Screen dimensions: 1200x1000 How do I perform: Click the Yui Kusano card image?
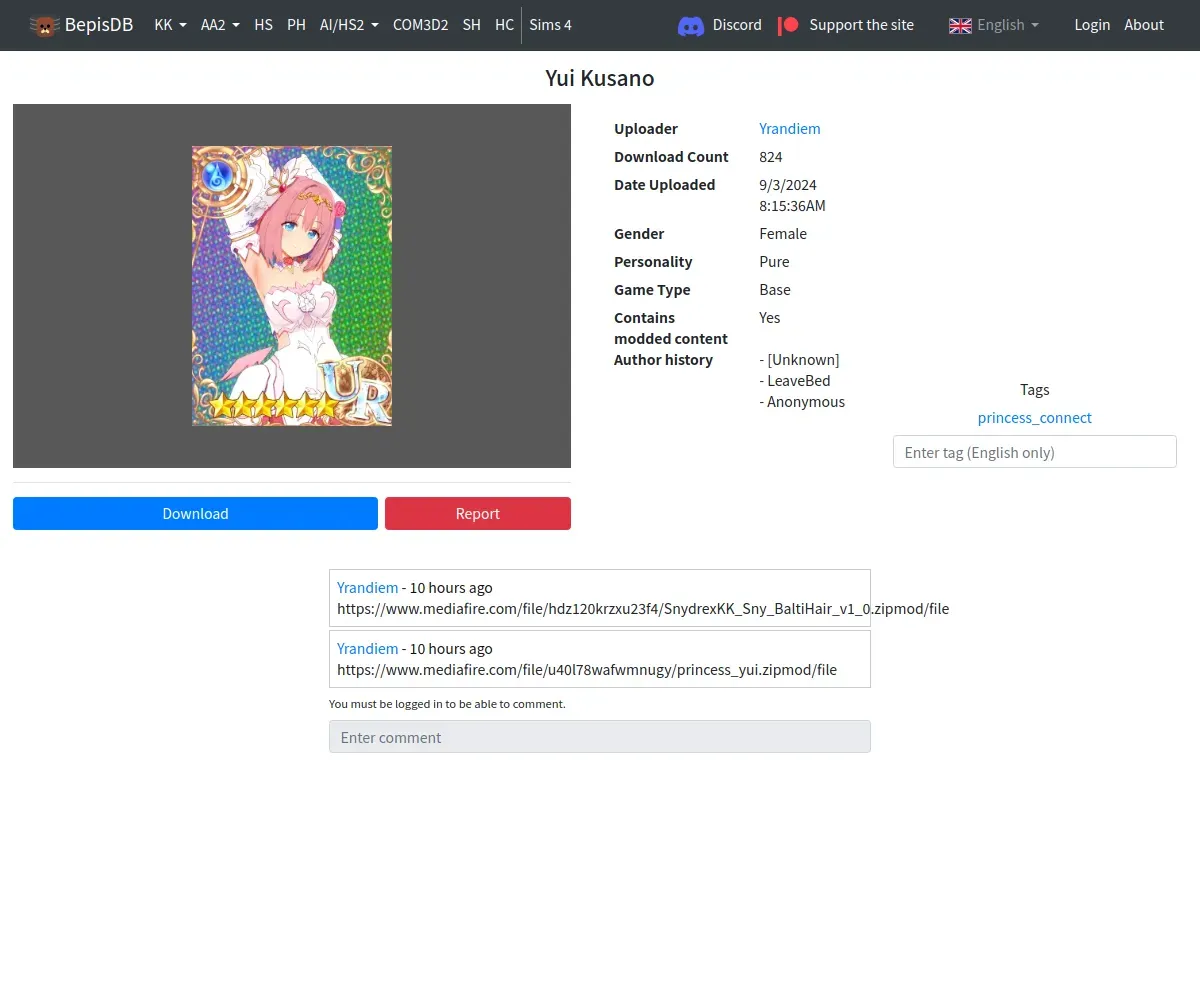[292, 286]
